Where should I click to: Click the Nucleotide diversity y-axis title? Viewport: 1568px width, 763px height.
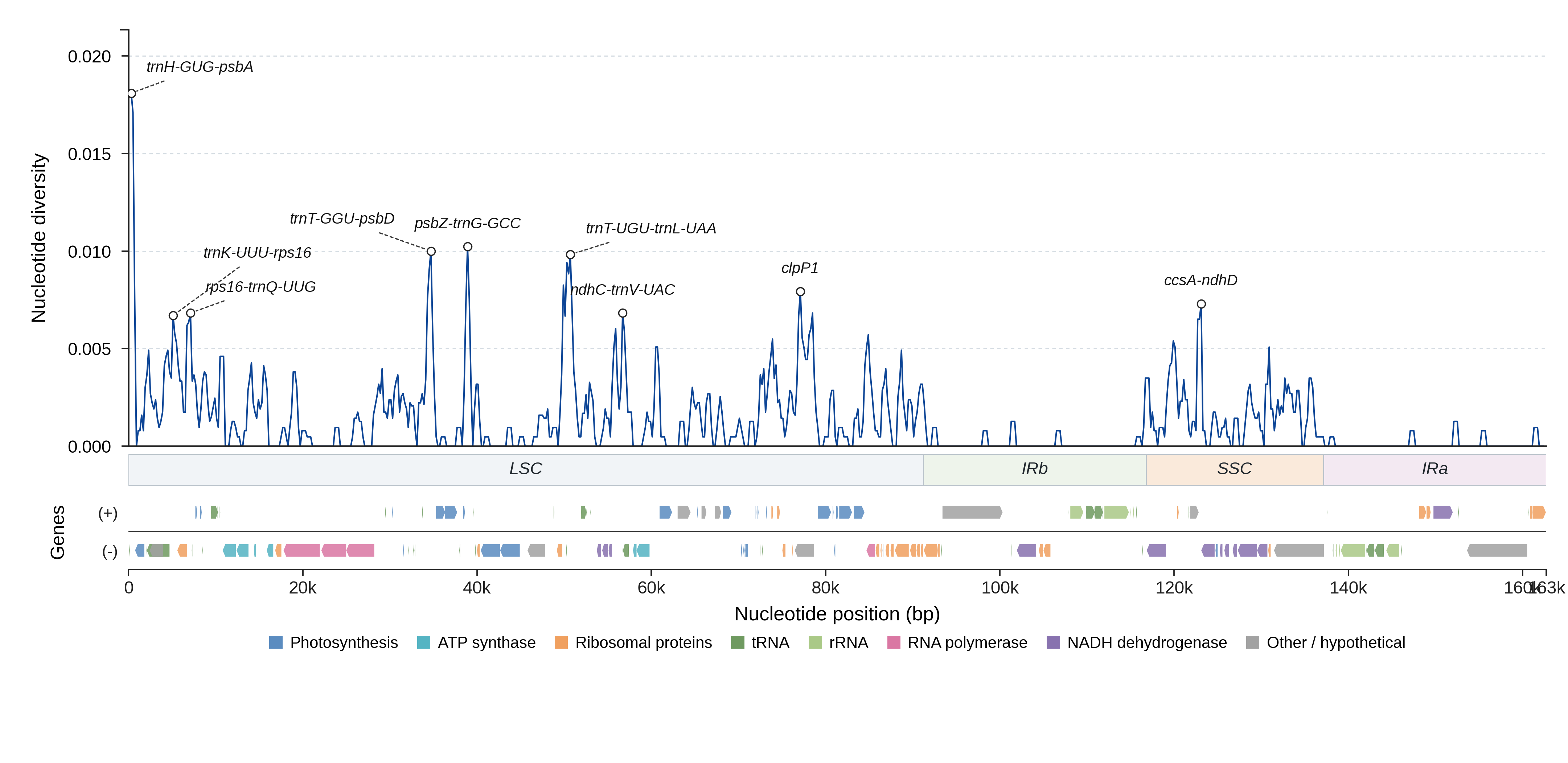(38, 238)
